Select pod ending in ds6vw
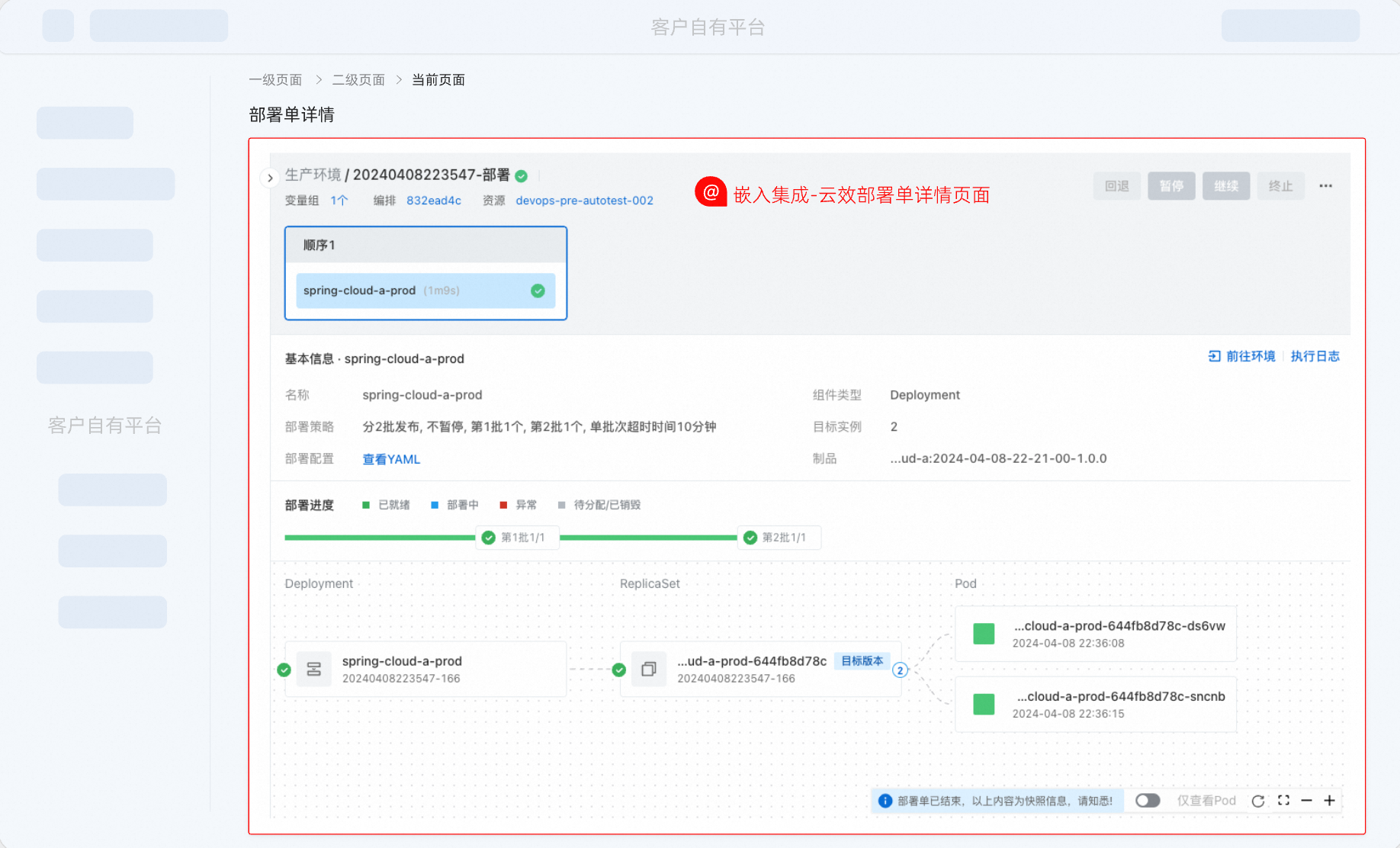This screenshot has height=848, width=1400. 1096,634
